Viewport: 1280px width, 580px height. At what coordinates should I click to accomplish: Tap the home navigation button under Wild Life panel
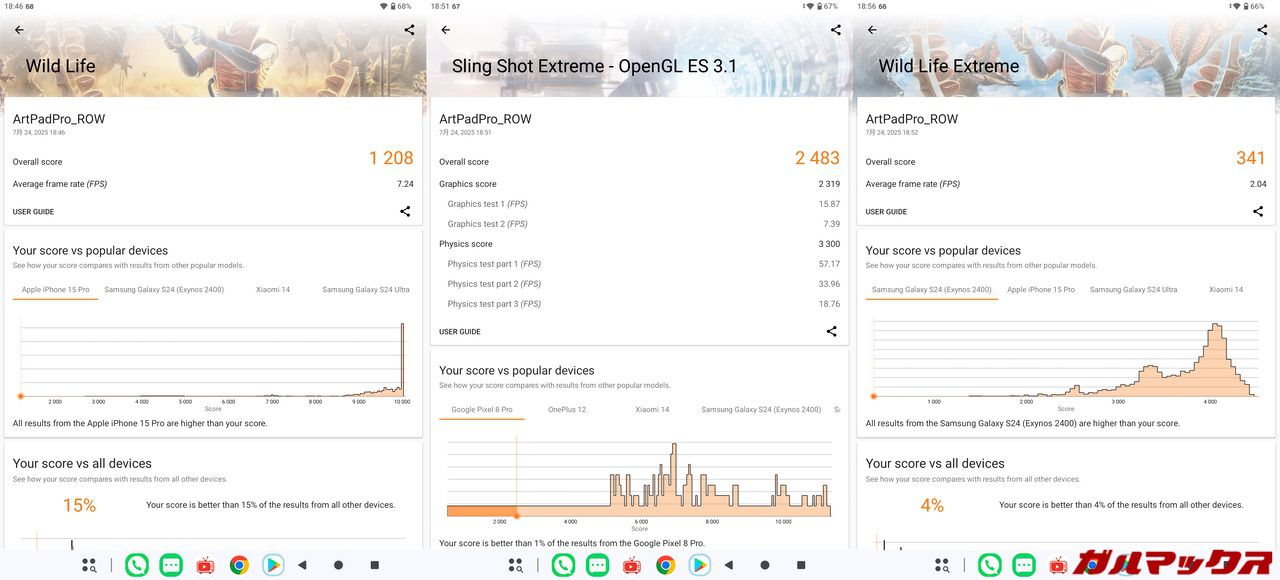[338, 565]
